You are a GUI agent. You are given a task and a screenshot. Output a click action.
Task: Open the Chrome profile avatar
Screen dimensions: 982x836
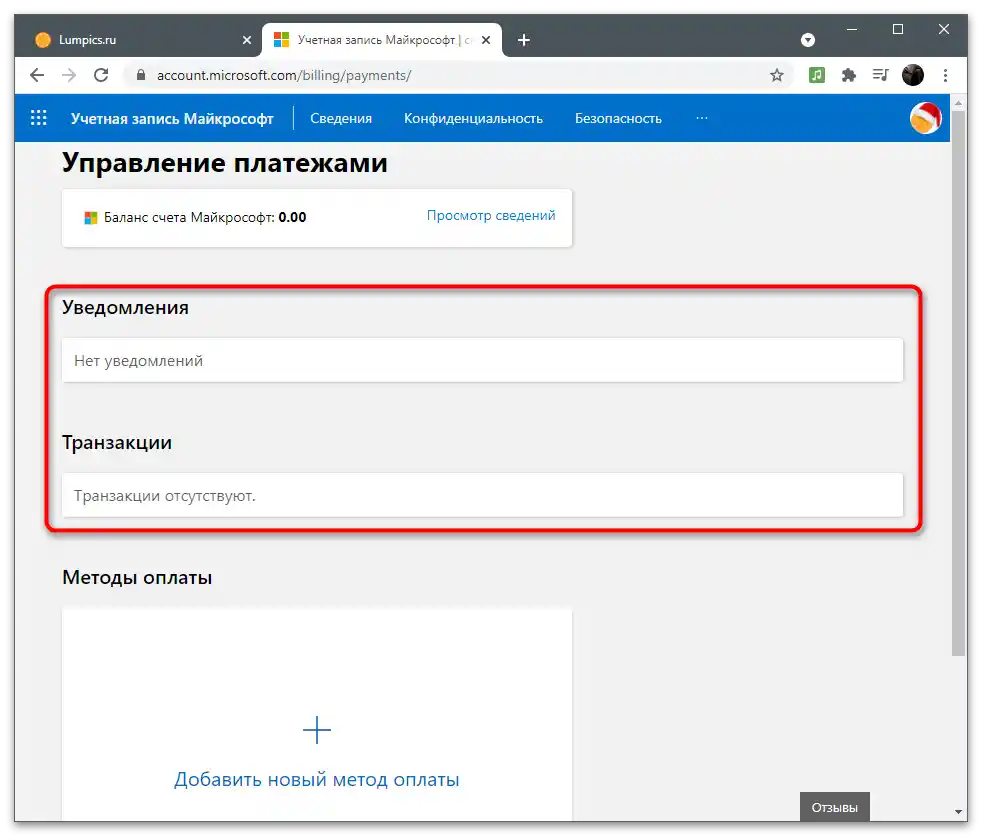913,75
